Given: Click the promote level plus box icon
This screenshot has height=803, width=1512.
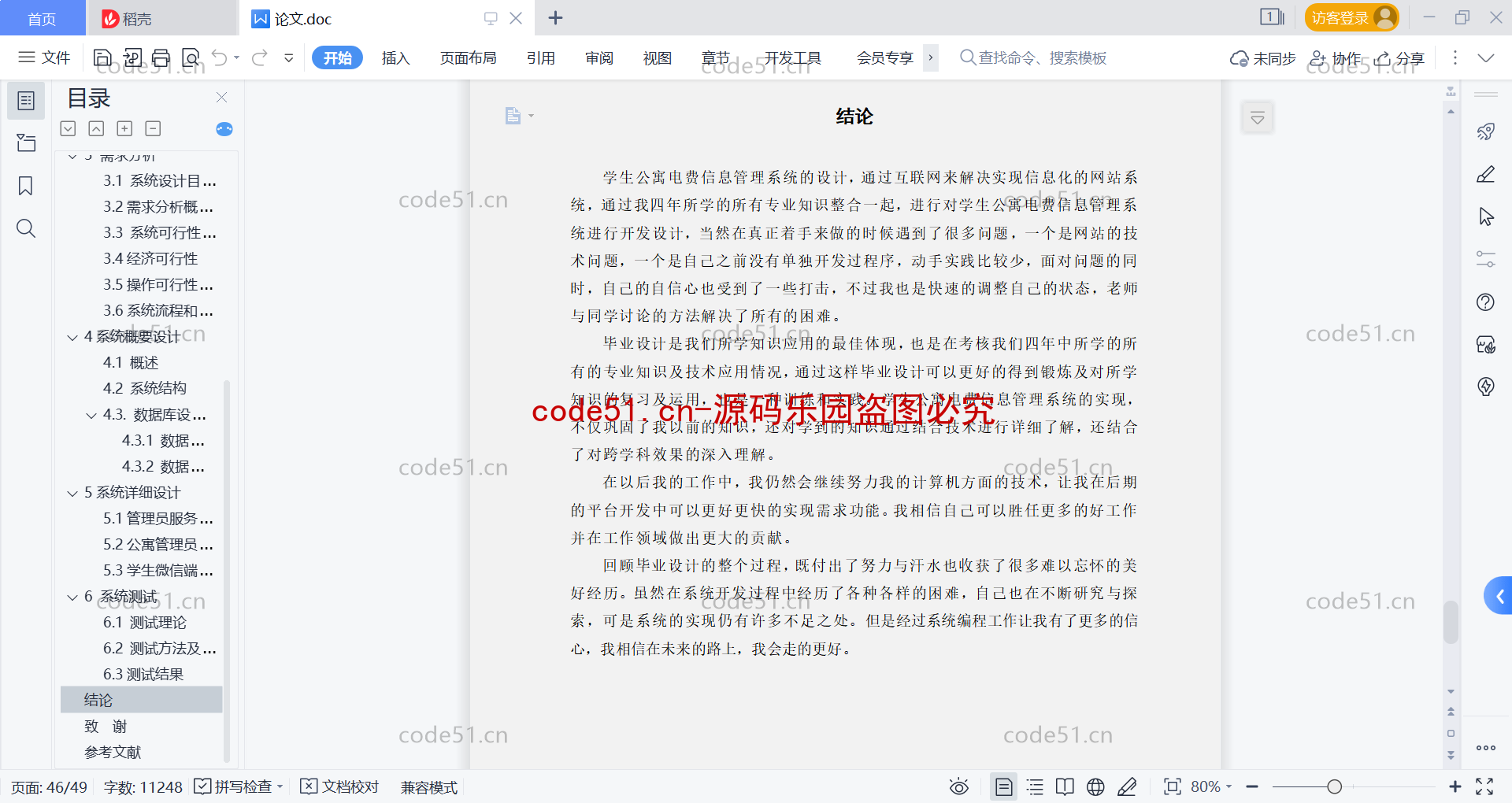Looking at the screenshot, I should (124, 128).
